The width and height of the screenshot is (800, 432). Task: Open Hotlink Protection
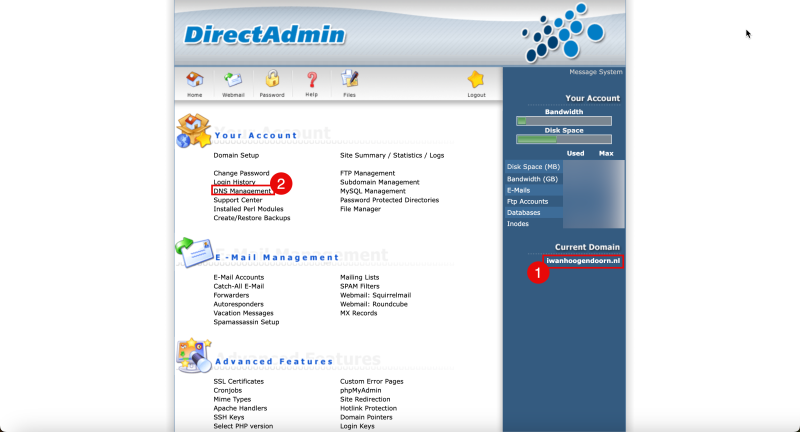368,408
